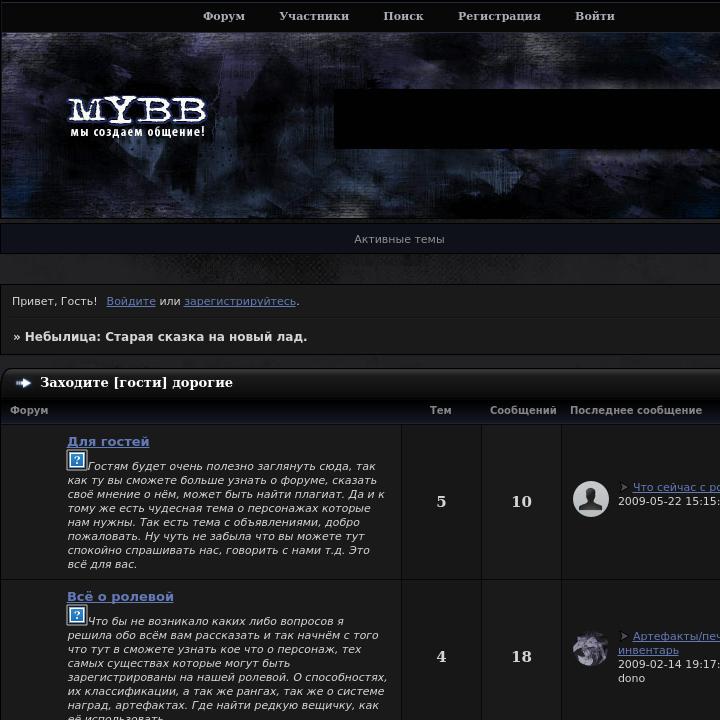720x720 pixels.
Task: Click username dono in last post
Action: (631, 678)
